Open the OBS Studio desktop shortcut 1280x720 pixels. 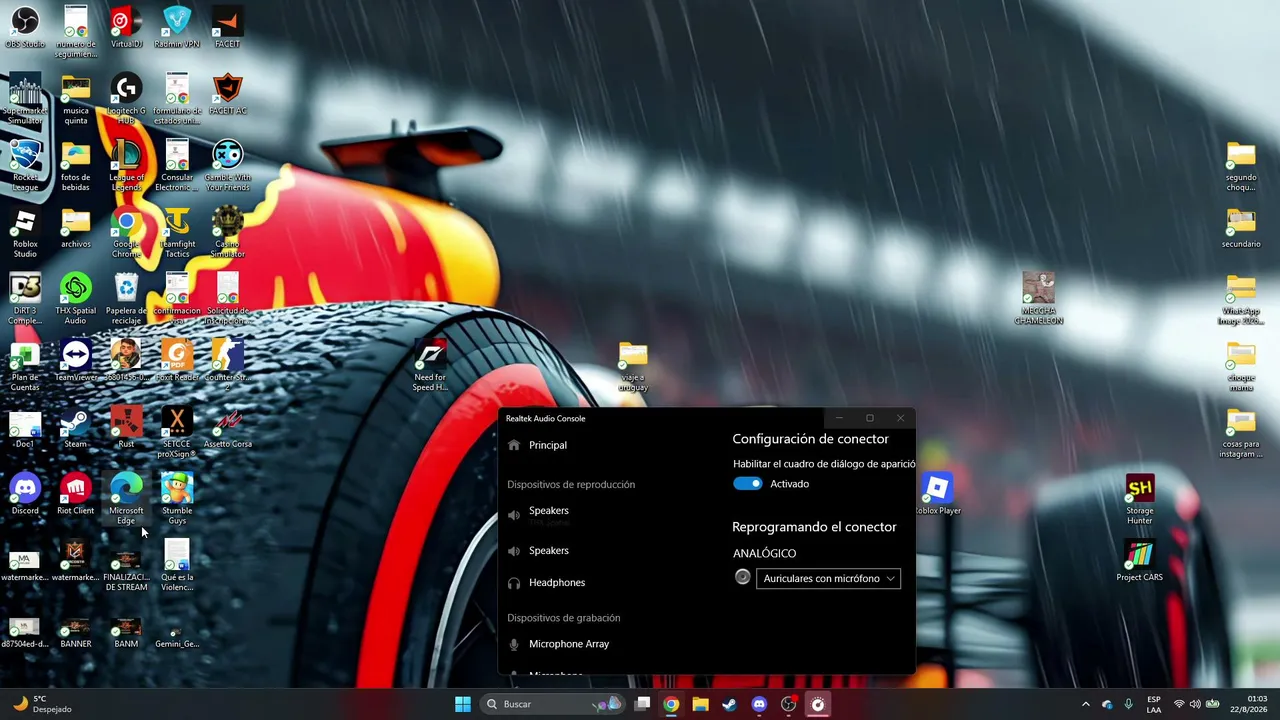[25, 28]
